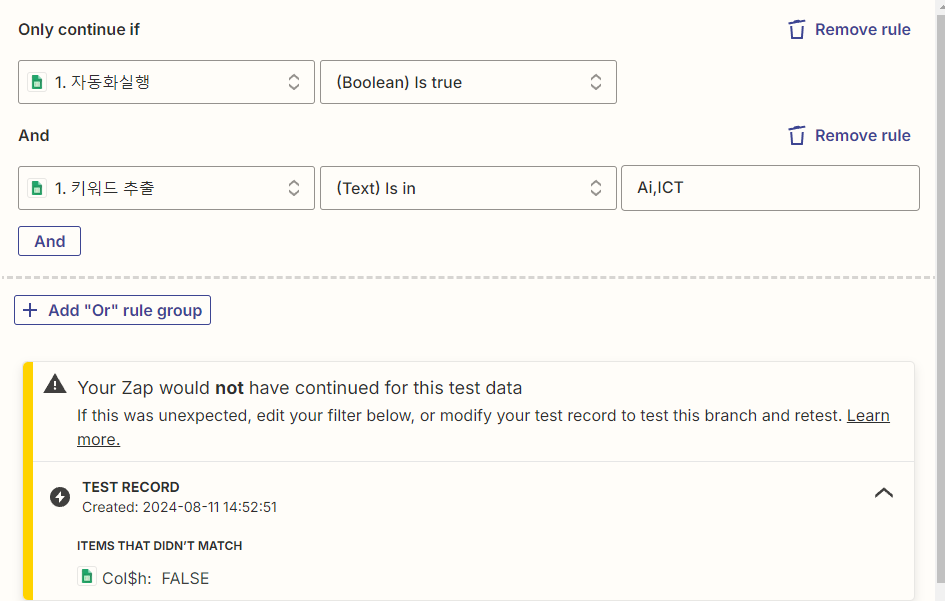
Task: Click trash icon next to the And rule
Action: pyautogui.click(x=797, y=136)
